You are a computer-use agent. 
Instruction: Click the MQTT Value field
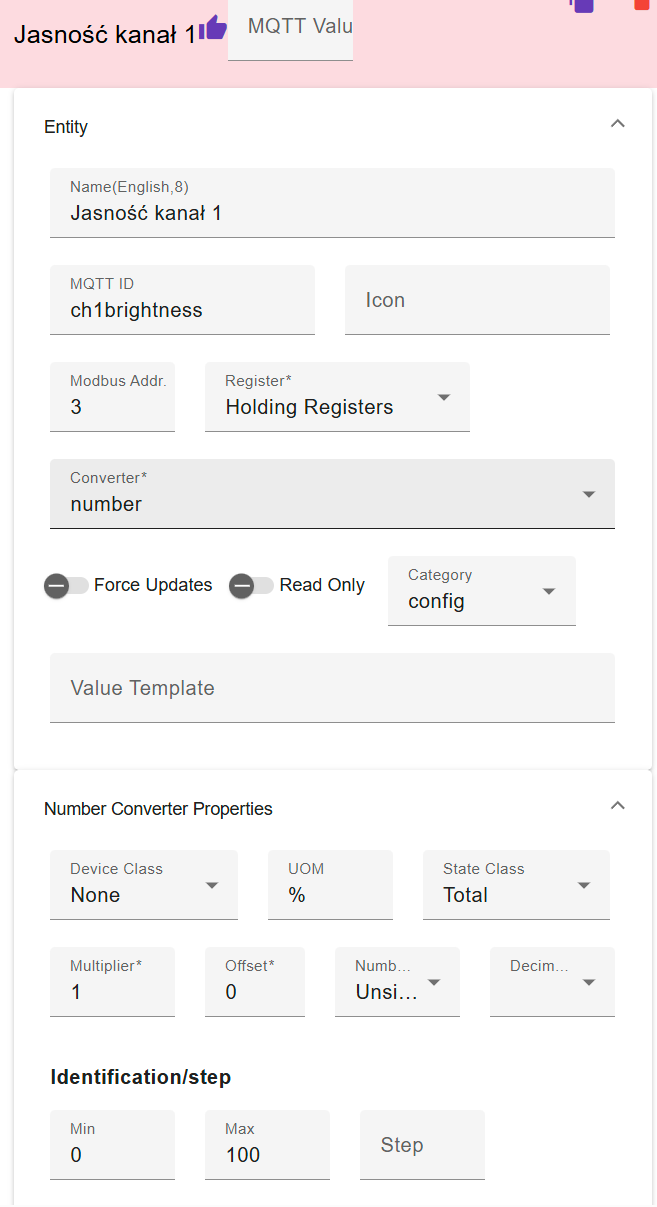pos(290,30)
